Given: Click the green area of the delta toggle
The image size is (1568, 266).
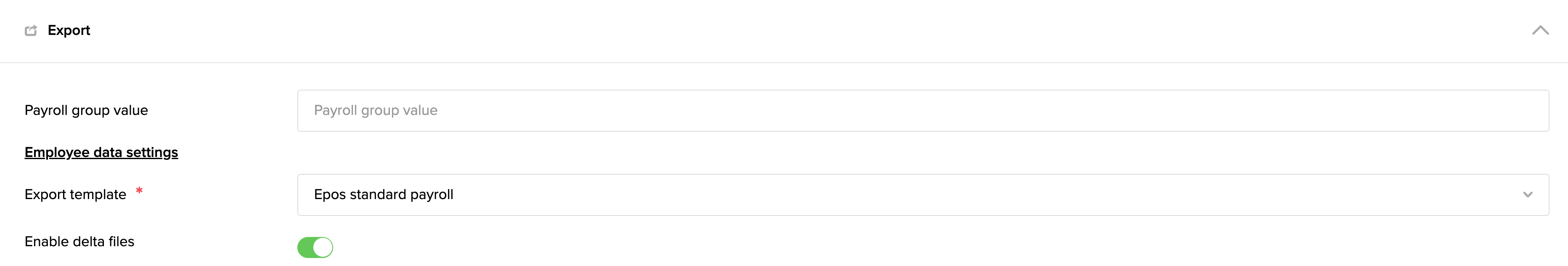Looking at the screenshot, I should (x=305, y=248).
